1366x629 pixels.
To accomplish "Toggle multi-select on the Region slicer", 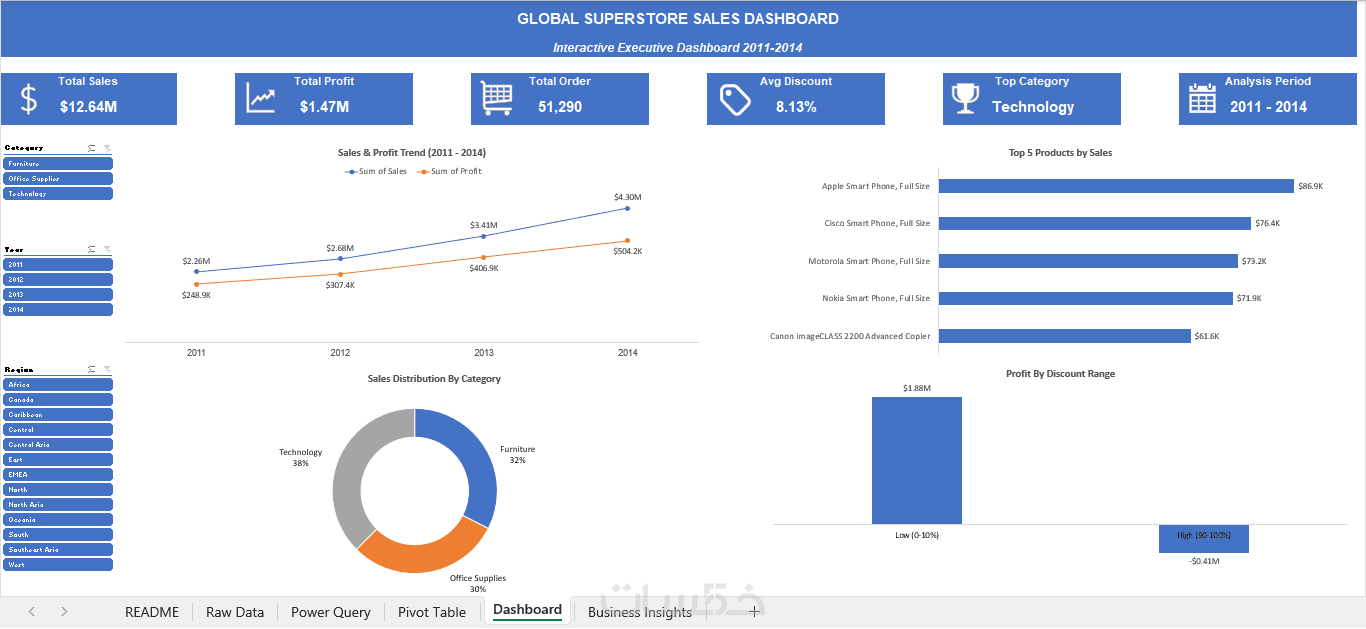I will tap(92, 369).
